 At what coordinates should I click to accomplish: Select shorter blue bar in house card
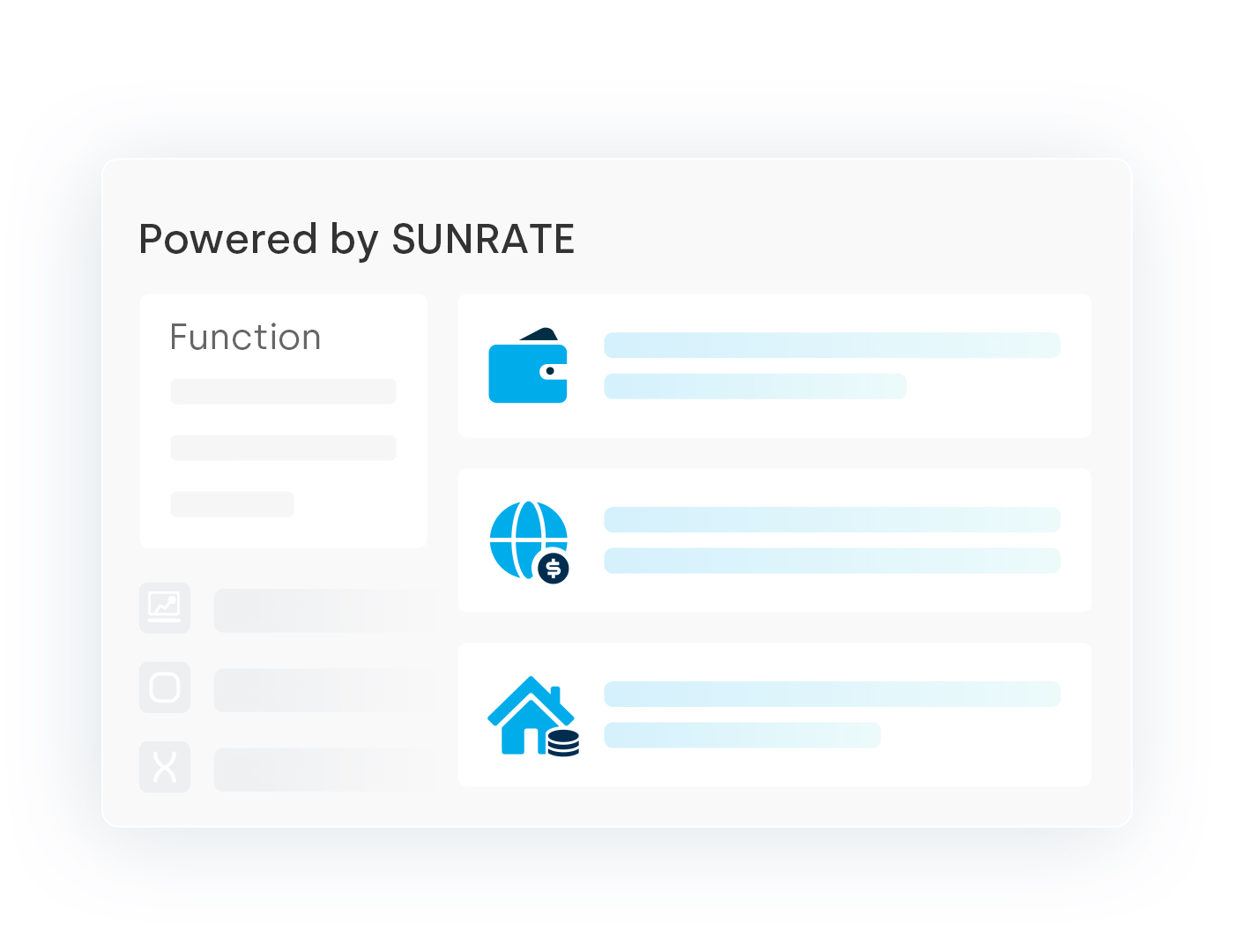(742, 735)
